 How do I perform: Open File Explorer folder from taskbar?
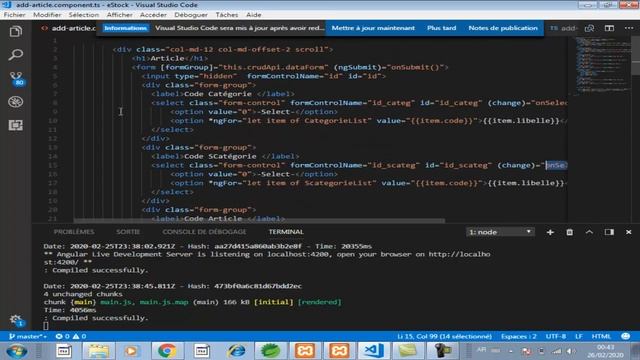(98, 351)
